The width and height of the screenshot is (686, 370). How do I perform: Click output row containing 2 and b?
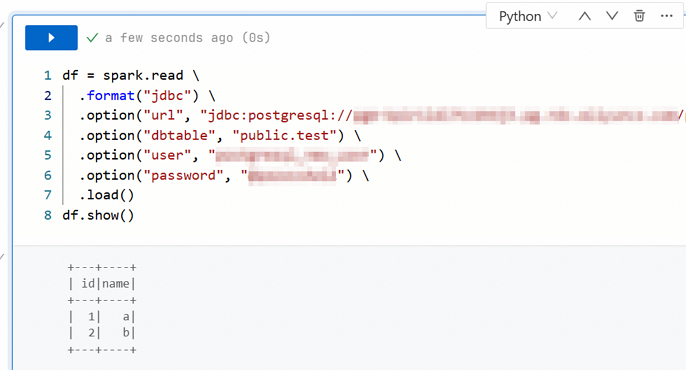coord(102,333)
